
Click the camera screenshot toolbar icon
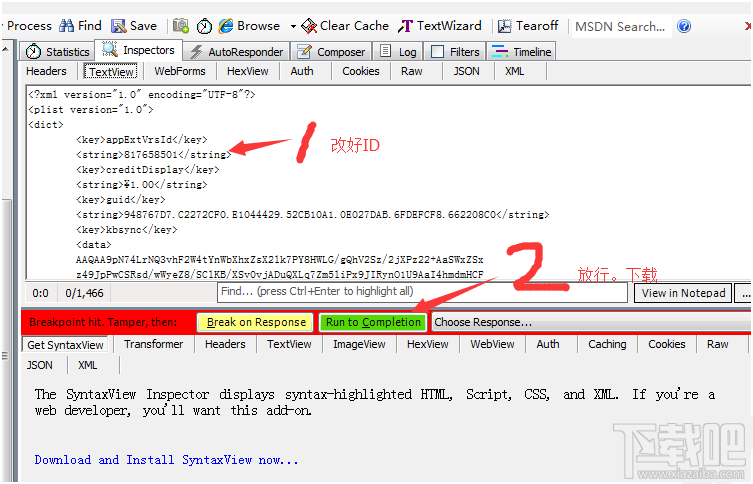[x=181, y=26]
